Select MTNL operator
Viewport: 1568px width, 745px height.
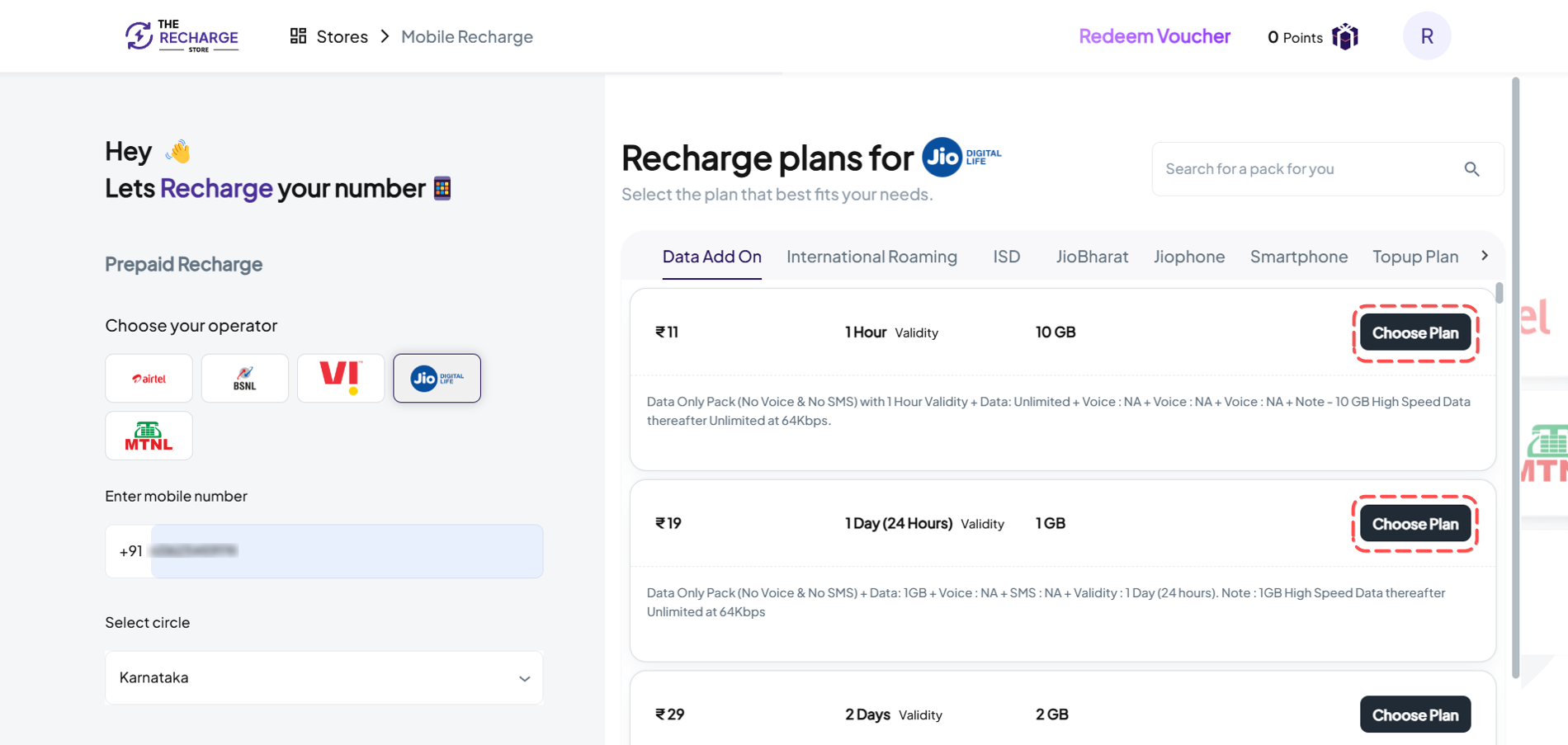[149, 436]
